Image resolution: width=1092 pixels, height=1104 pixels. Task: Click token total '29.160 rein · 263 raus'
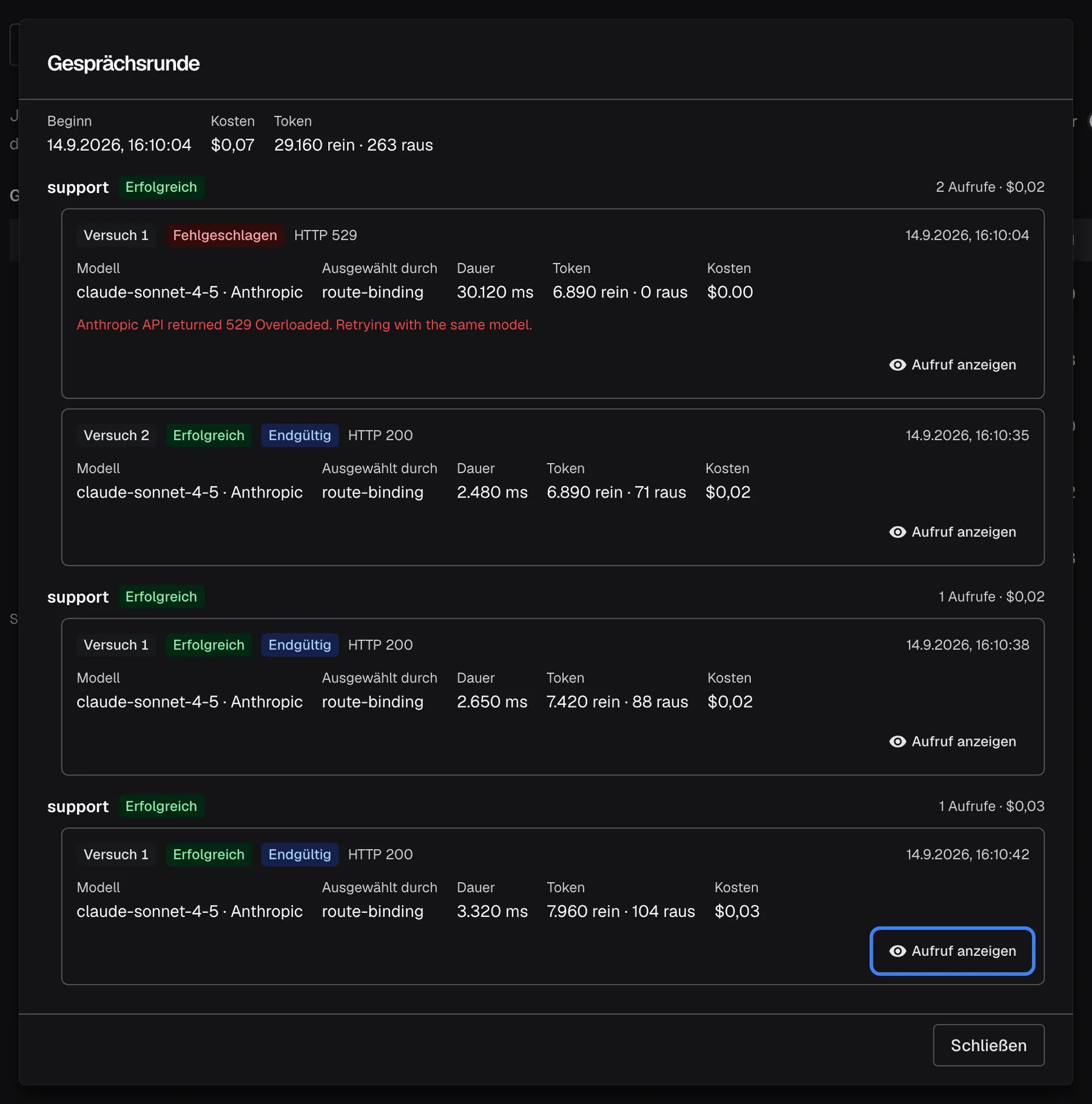pyautogui.click(x=353, y=145)
